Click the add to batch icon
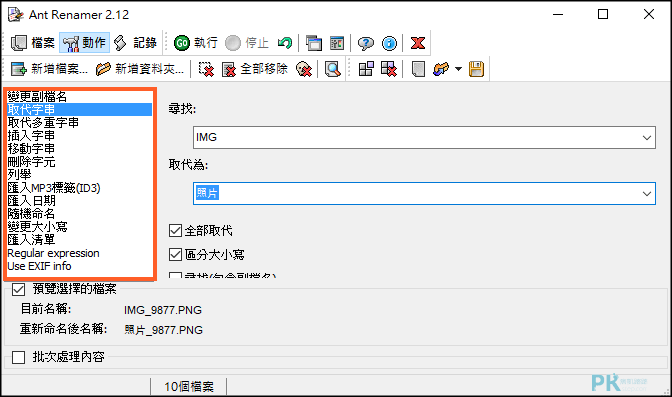 tap(366, 69)
